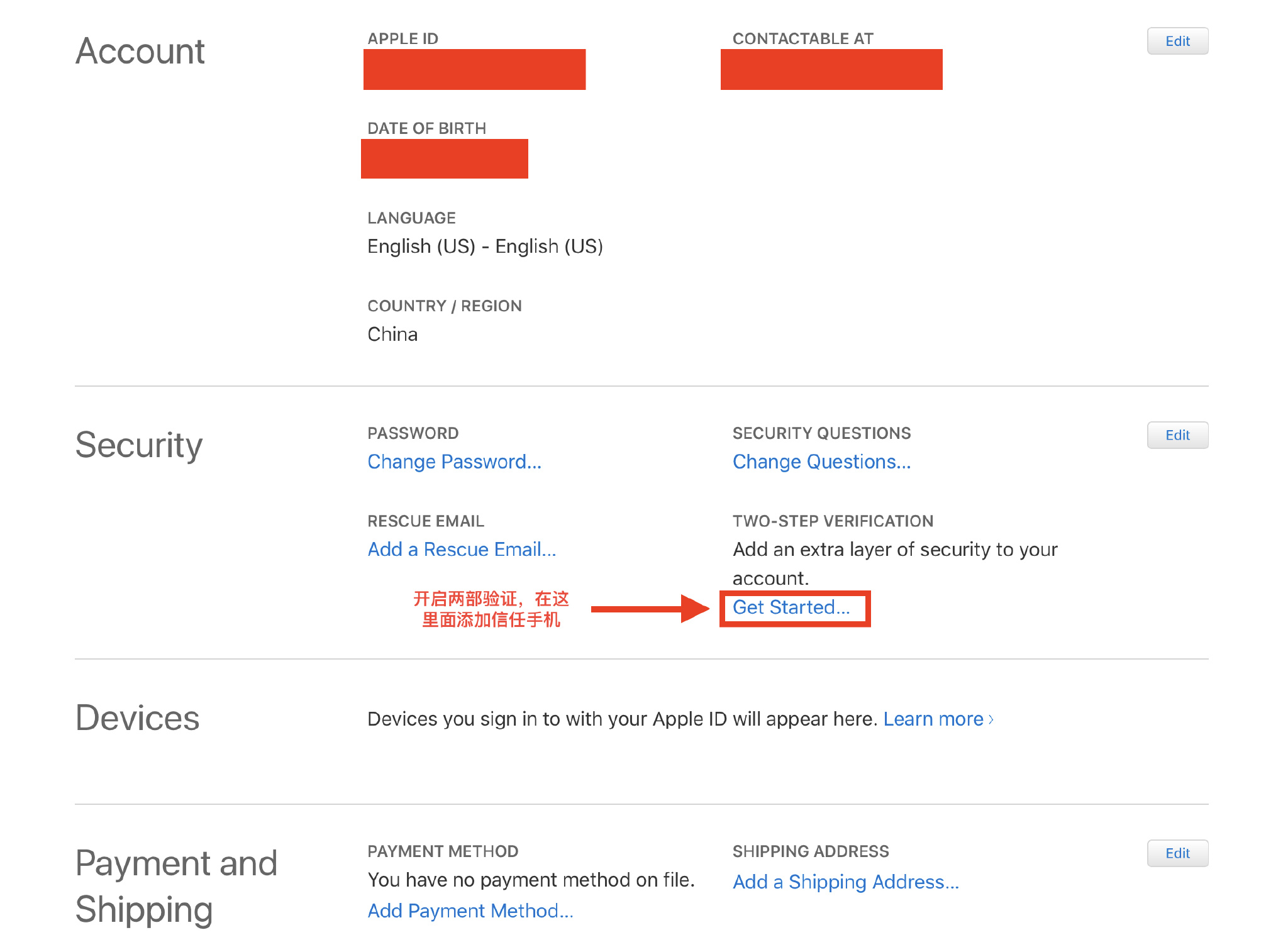Click the redacted Apple ID value
Image resolution: width=1288 pixels, height=952 pixels.
click(x=474, y=70)
